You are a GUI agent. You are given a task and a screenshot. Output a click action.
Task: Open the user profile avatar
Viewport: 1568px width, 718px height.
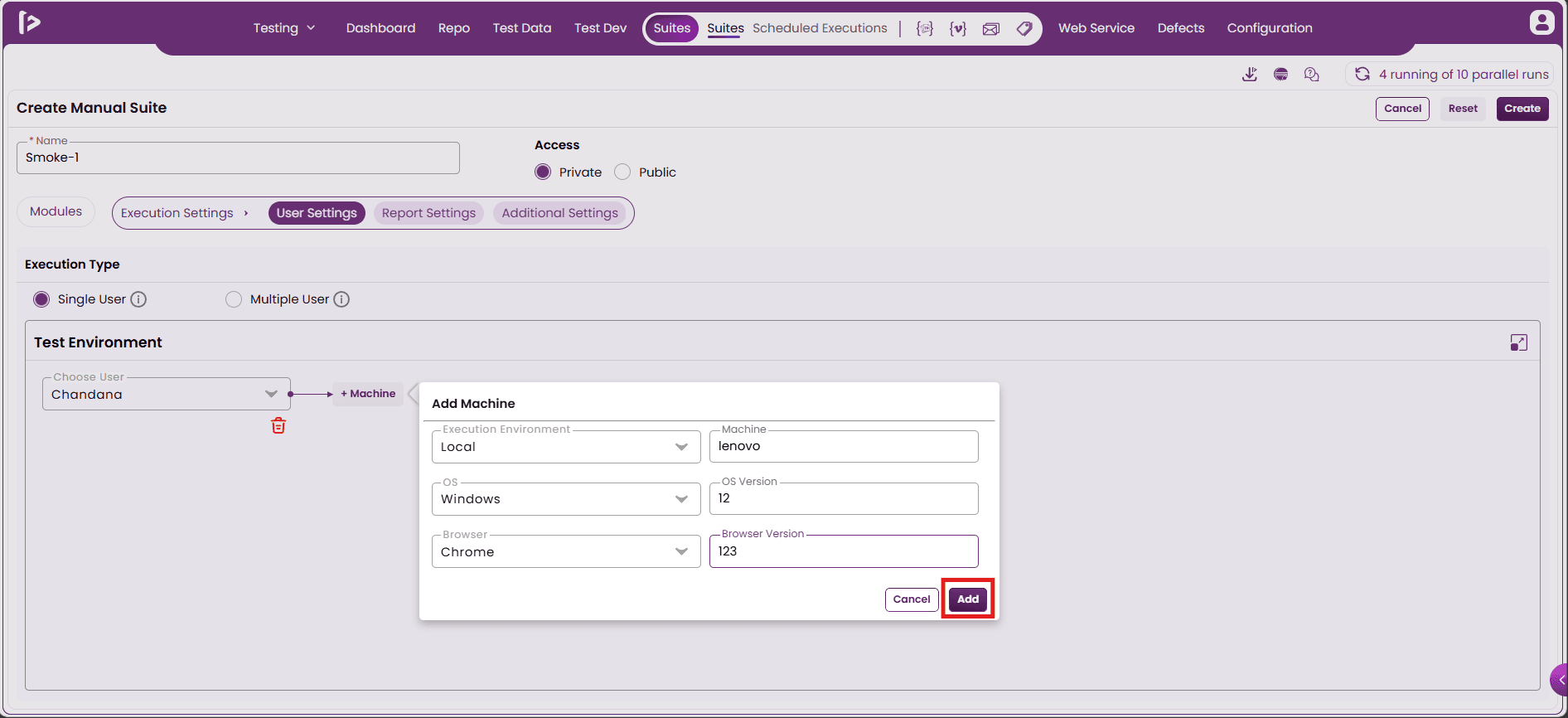pyautogui.click(x=1541, y=22)
